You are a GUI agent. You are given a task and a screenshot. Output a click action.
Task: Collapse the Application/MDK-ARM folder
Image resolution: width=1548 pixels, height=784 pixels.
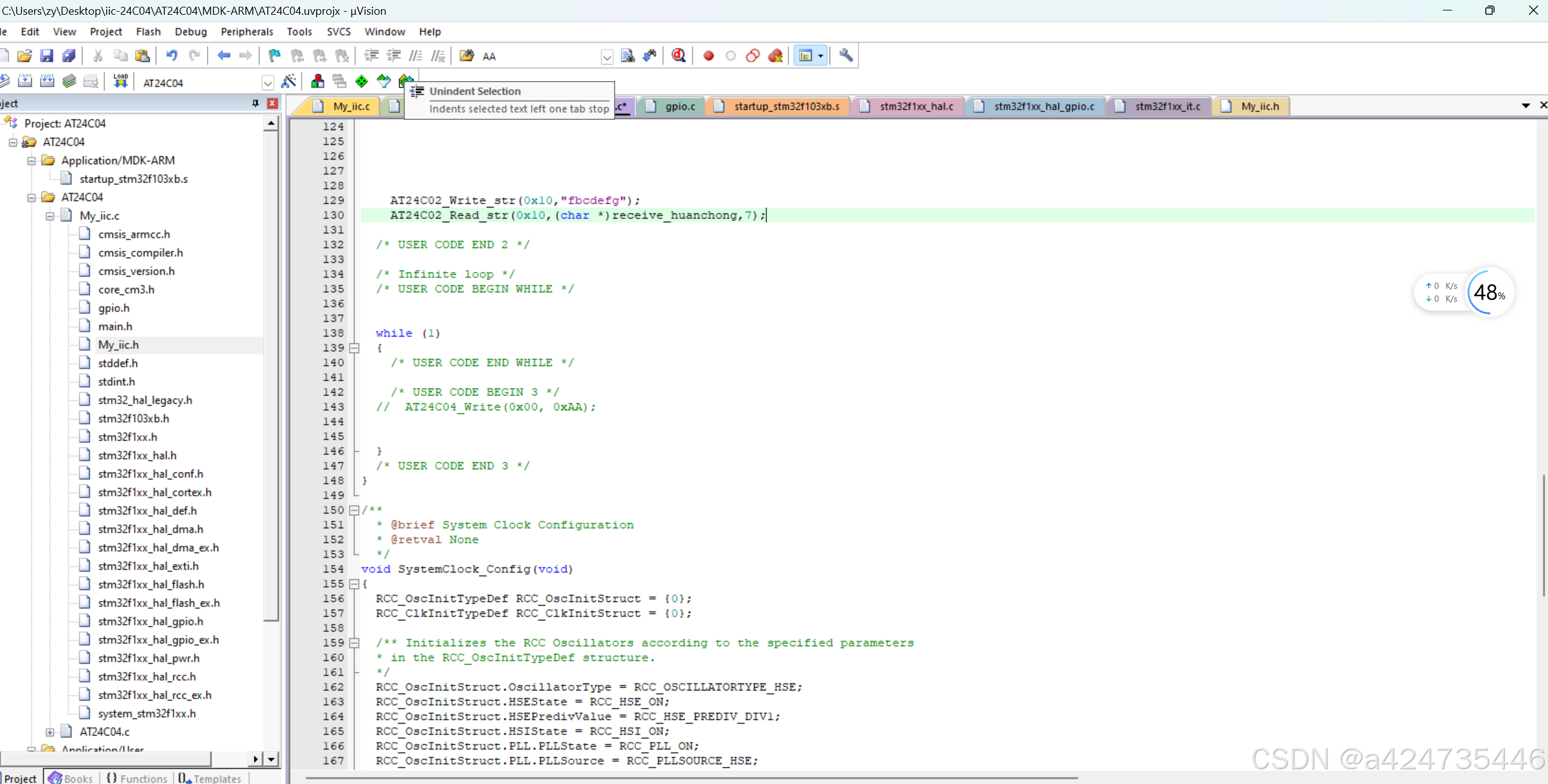point(31,160)
